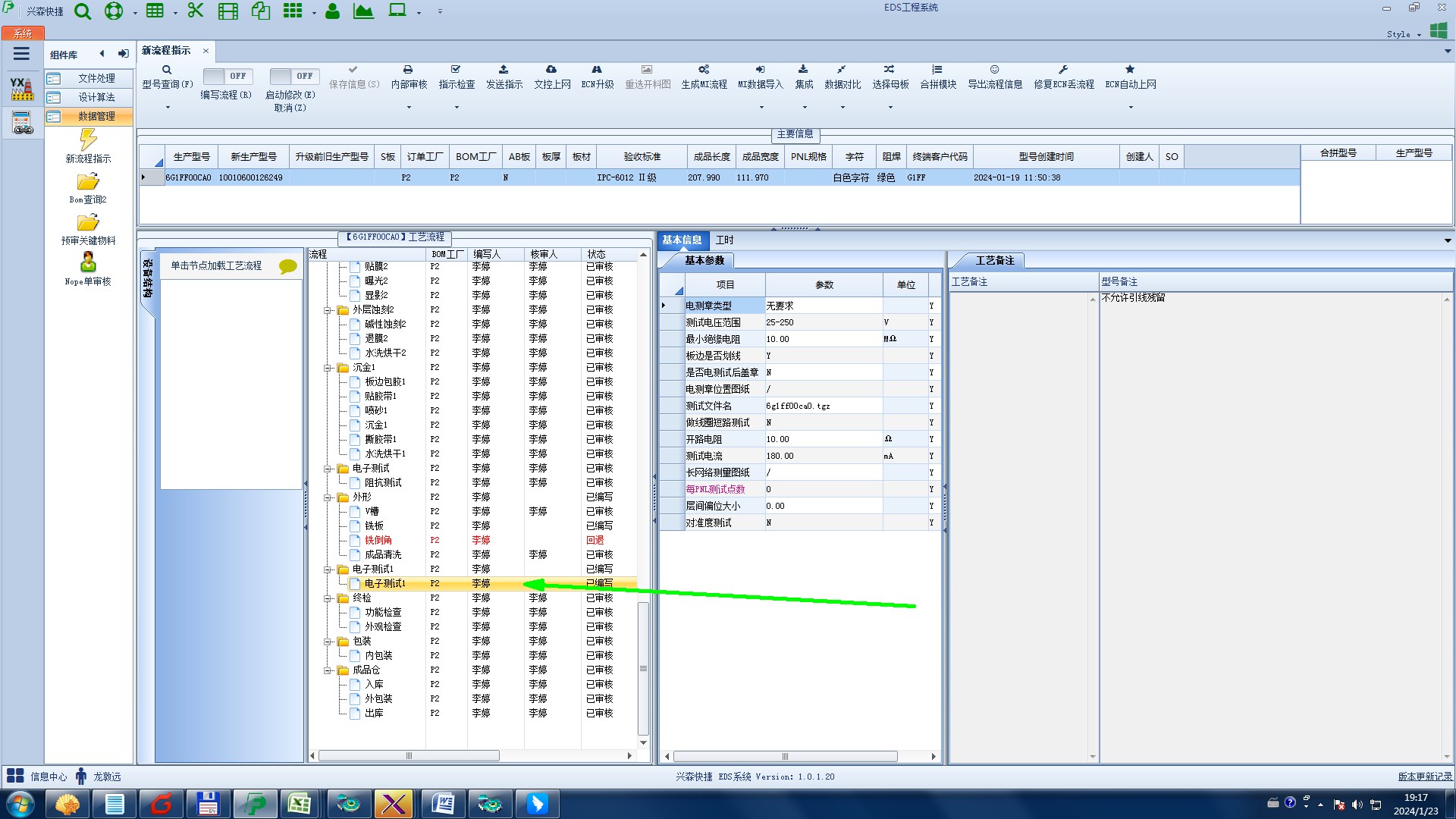Click the 修复ECN丢流程 wrench icon

click(1063, 70)
